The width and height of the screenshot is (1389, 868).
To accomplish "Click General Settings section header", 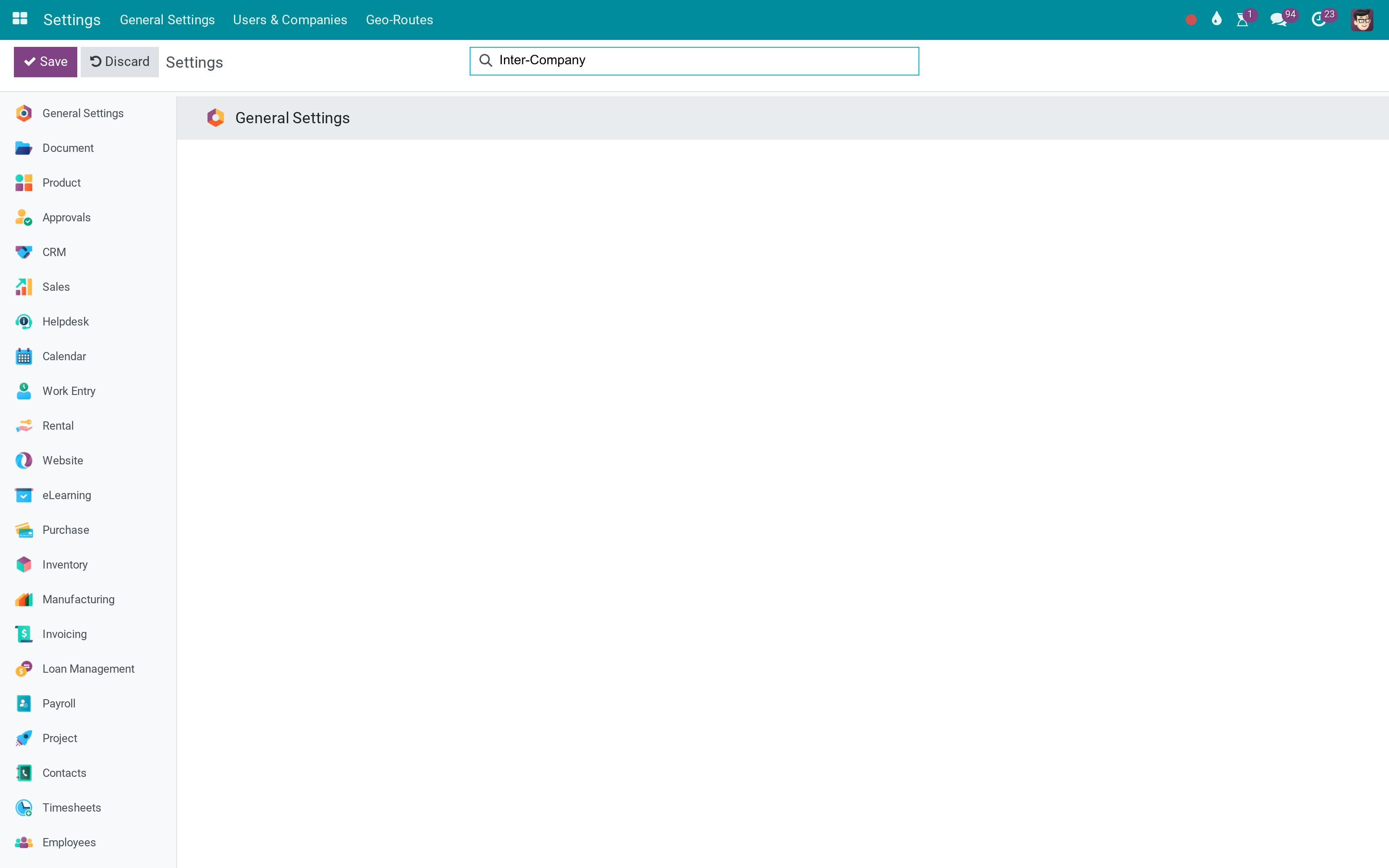I will (x=292, y=118).
